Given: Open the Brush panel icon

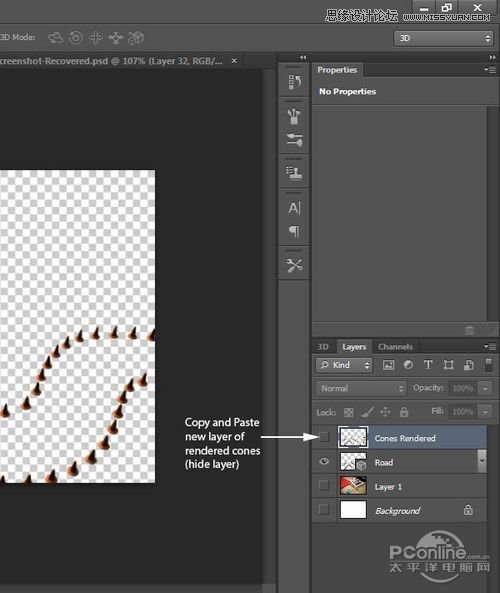Looking at the screenshot, I should (x=294, y=116).
